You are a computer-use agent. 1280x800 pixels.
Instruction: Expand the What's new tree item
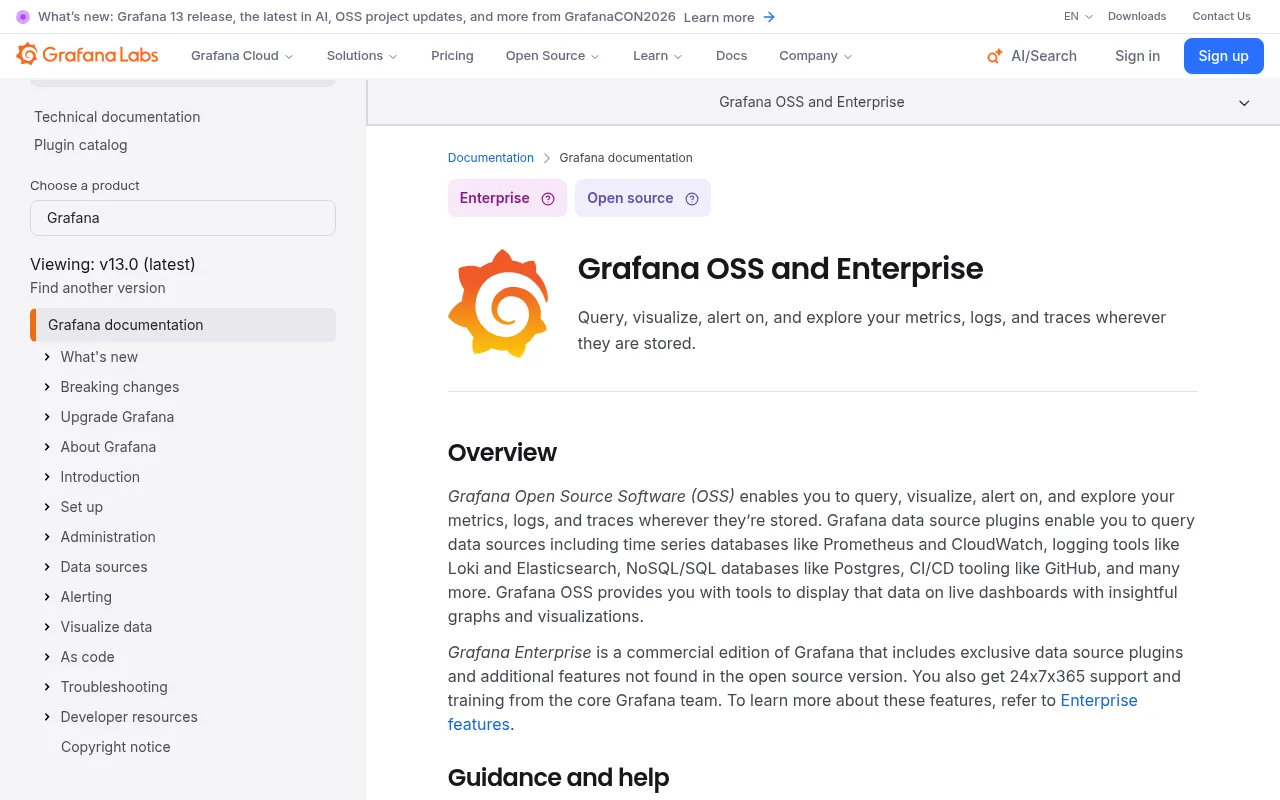(47, 357)
